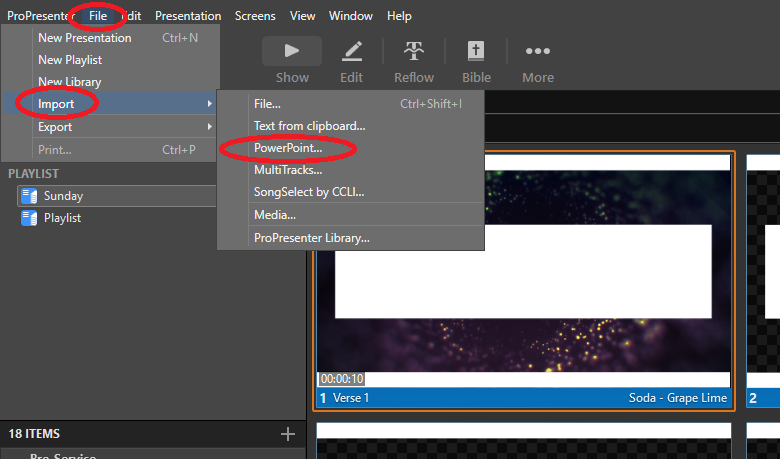Click the icon beside Playlist item
Screen dimensions: 780x459
29,218
